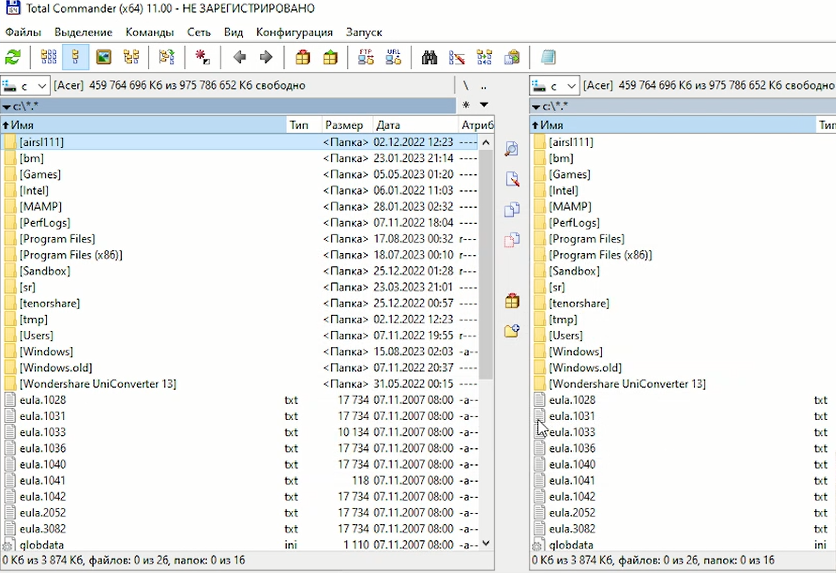
Task: Open the Конфигурация menu
Action: [x=294, y=32]
